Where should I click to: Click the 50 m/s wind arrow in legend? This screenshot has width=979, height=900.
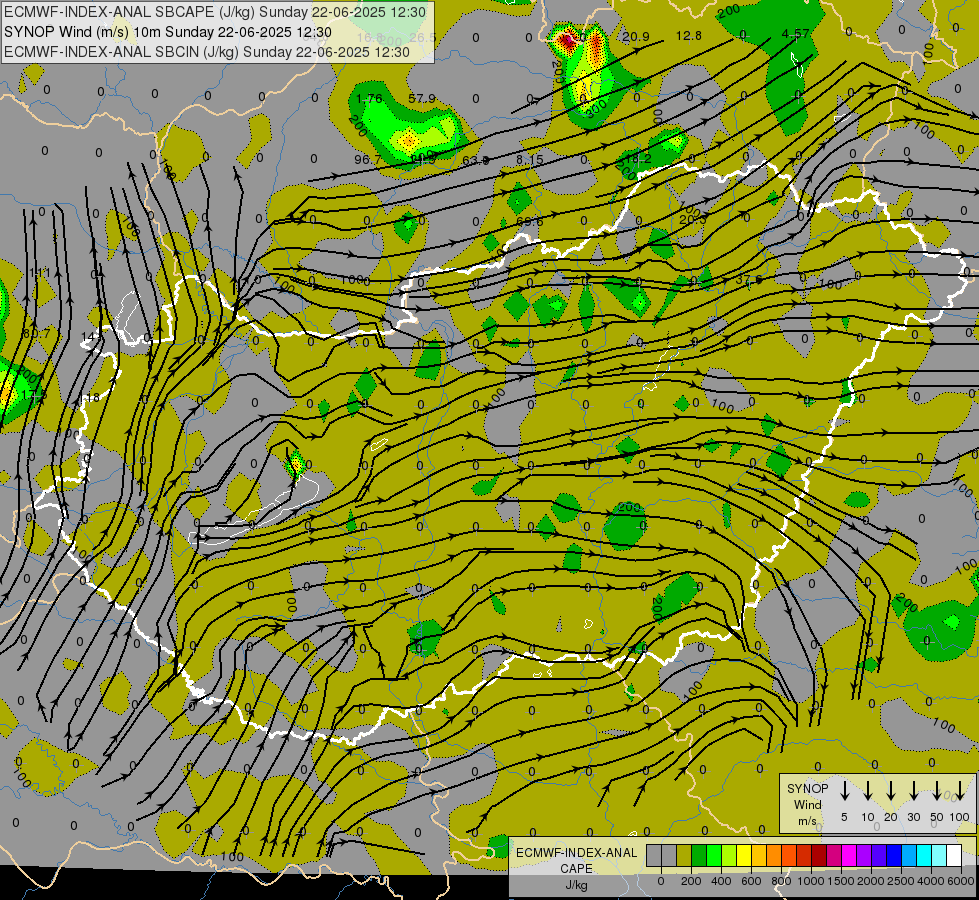pyautogui.click(x=937, y=790)
